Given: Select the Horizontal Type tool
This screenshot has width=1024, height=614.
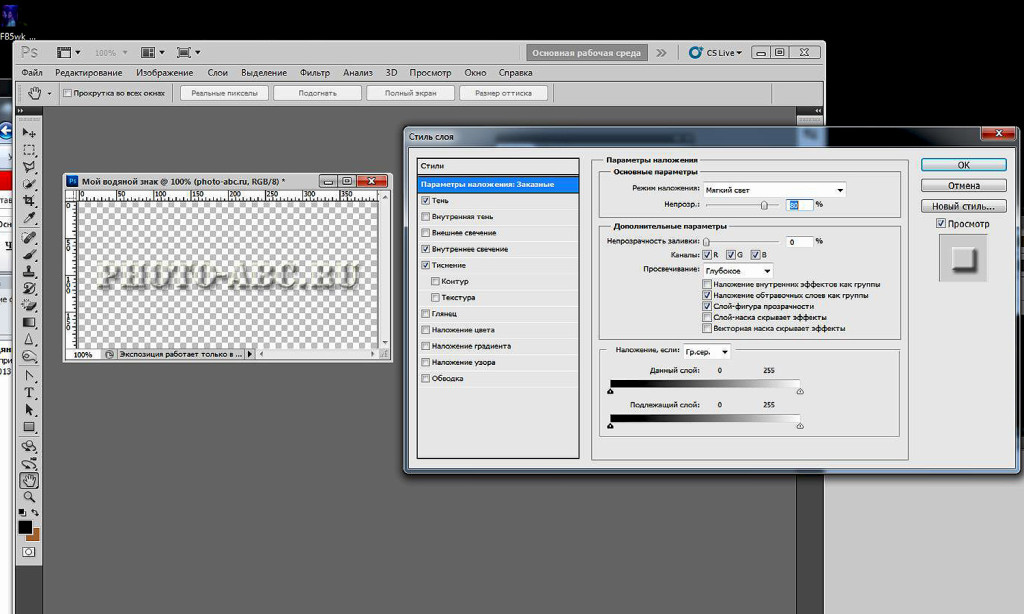Looking at the screenshot, I should (29, 393).
